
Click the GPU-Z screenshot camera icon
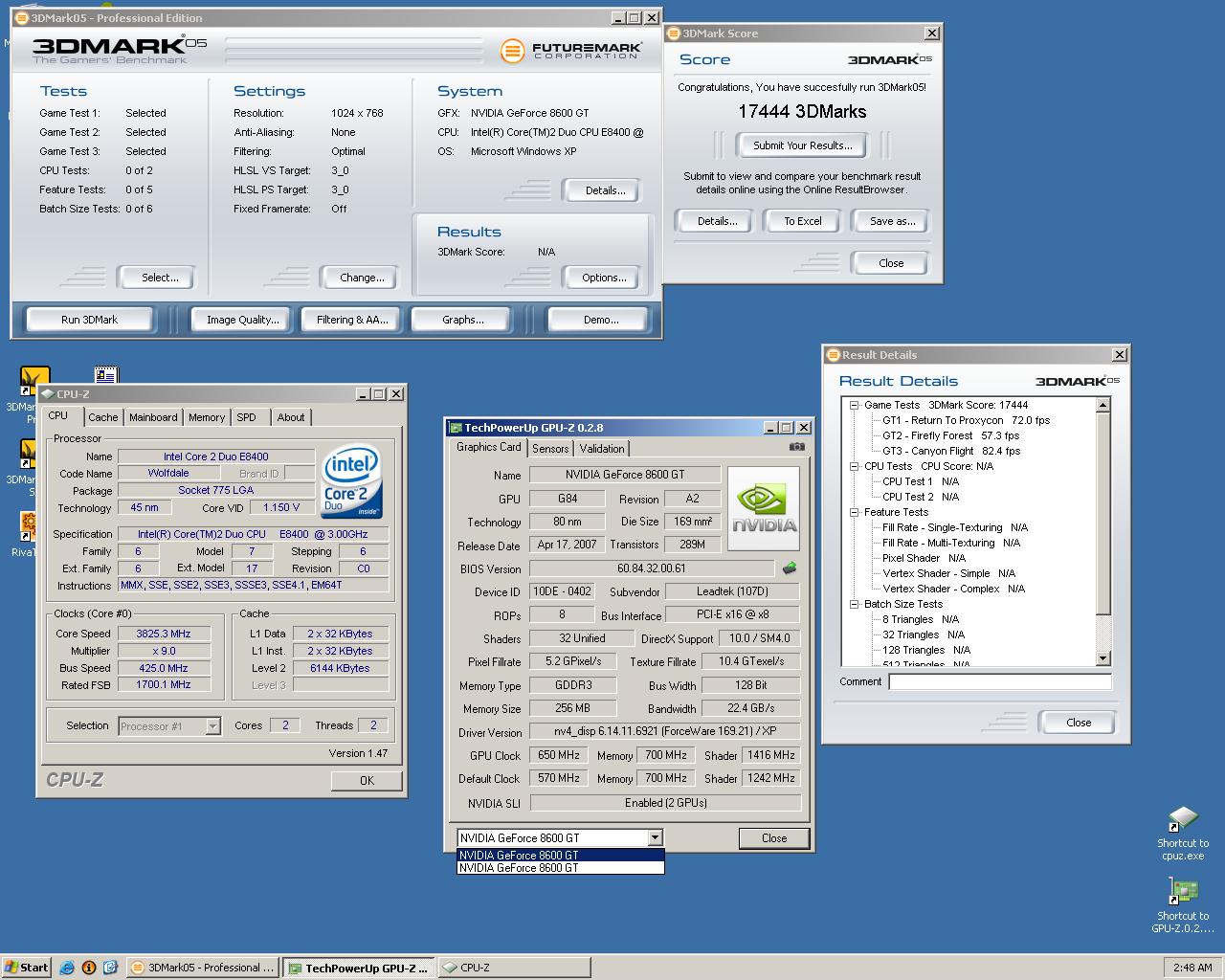[x=796, y=447]
